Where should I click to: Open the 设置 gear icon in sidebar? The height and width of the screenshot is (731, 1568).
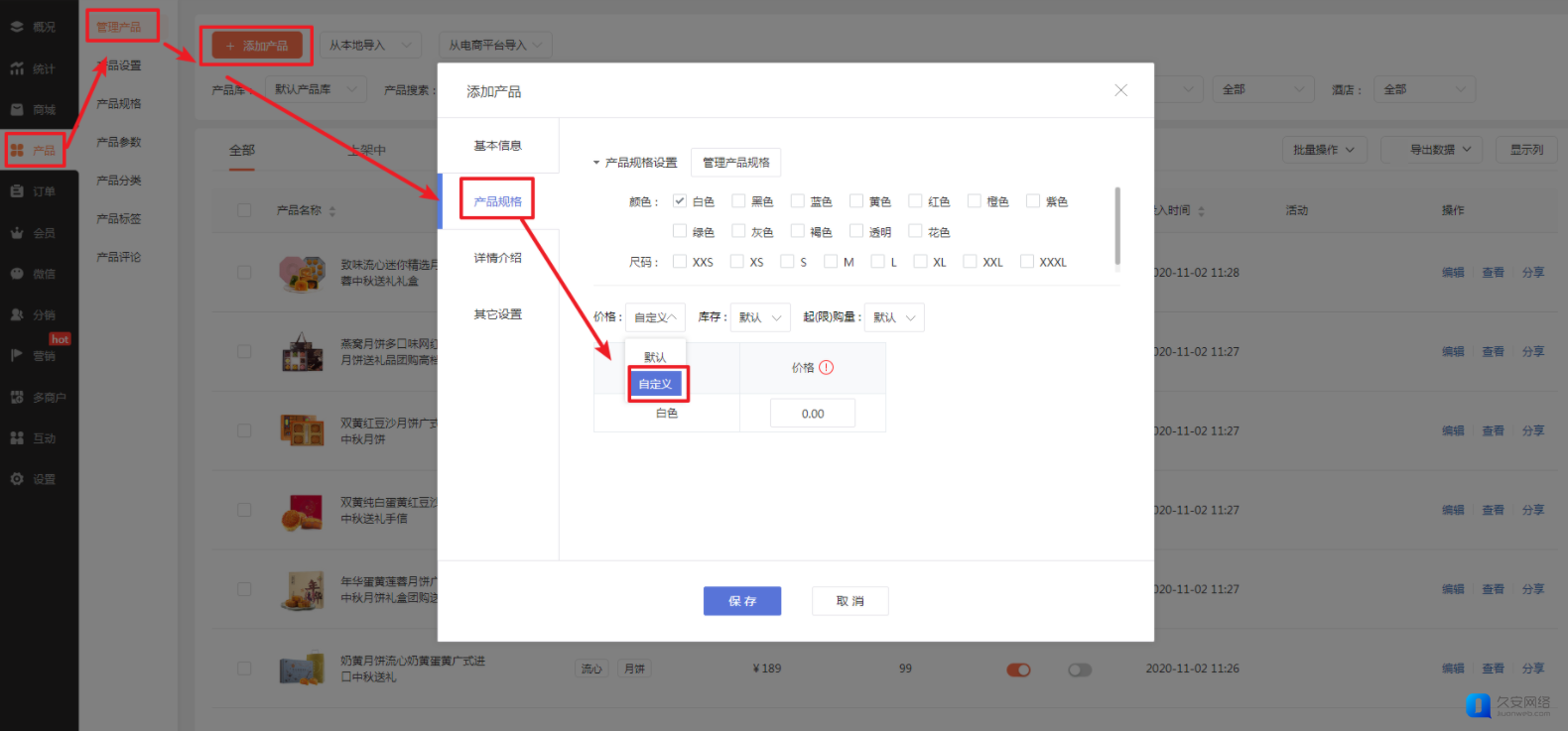17,479
